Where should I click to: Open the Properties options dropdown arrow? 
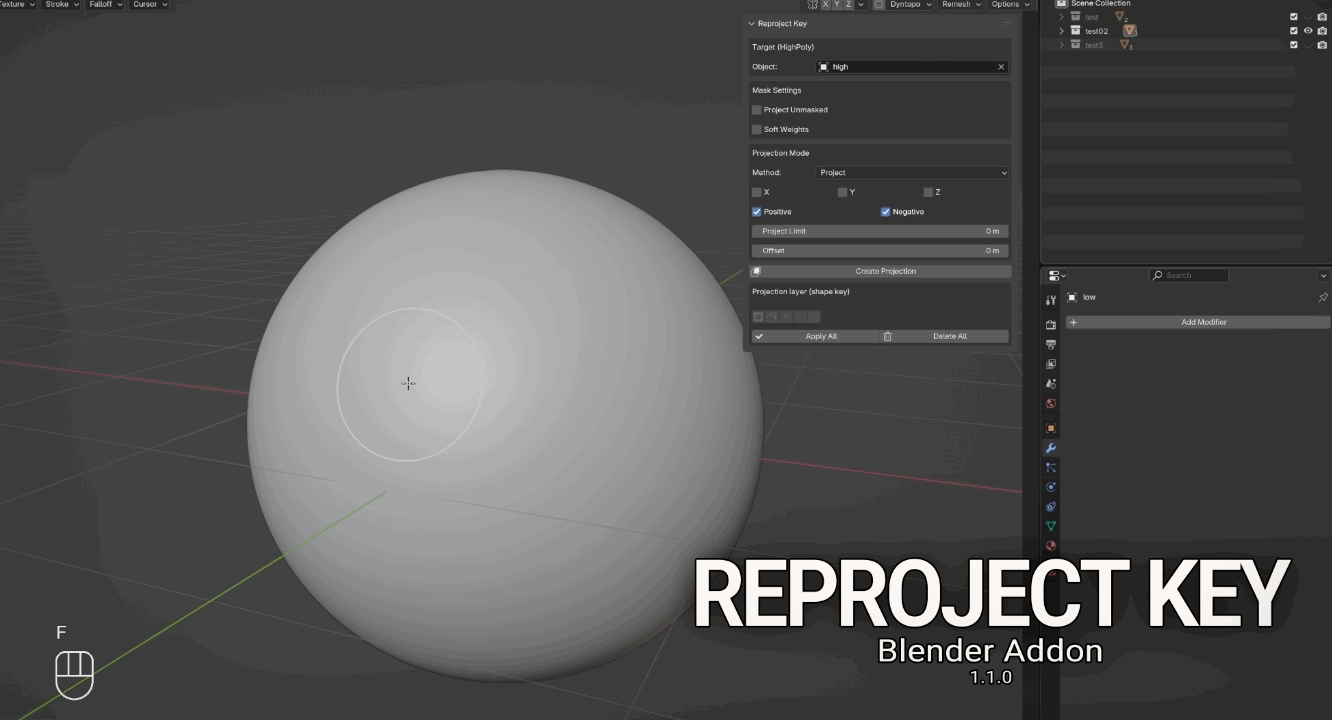coord(1323,275)
